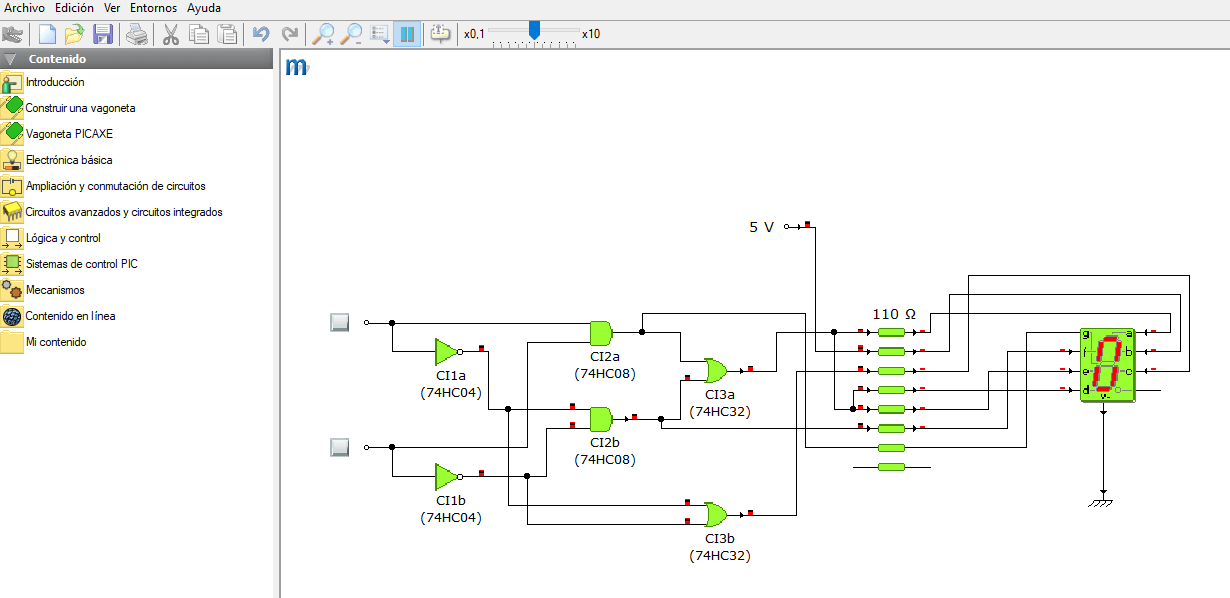Image resolution: width=1230 pixels, height=598 pixels.
Task: Open Electrónica básica content
Action: pyautogui.click(x=69, y=160)
